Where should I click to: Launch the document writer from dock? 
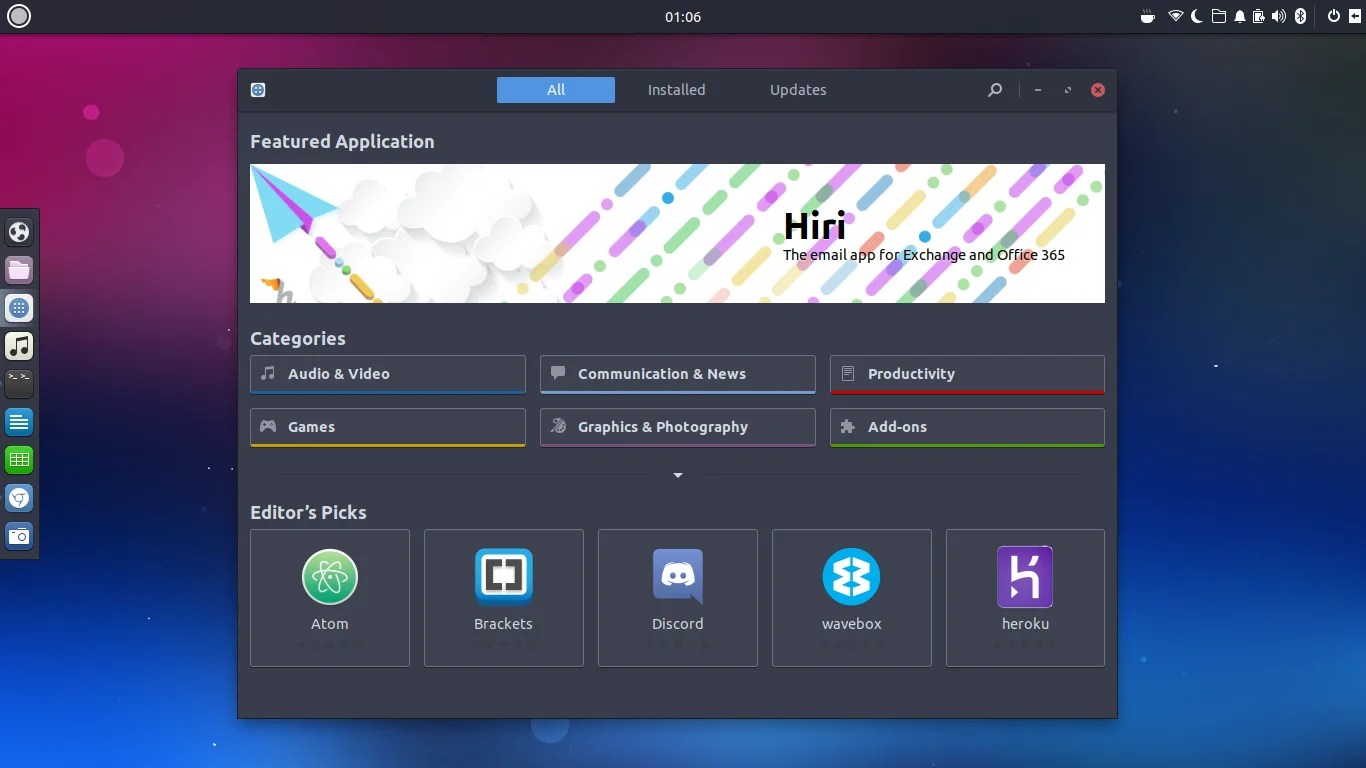coord(19,422)
